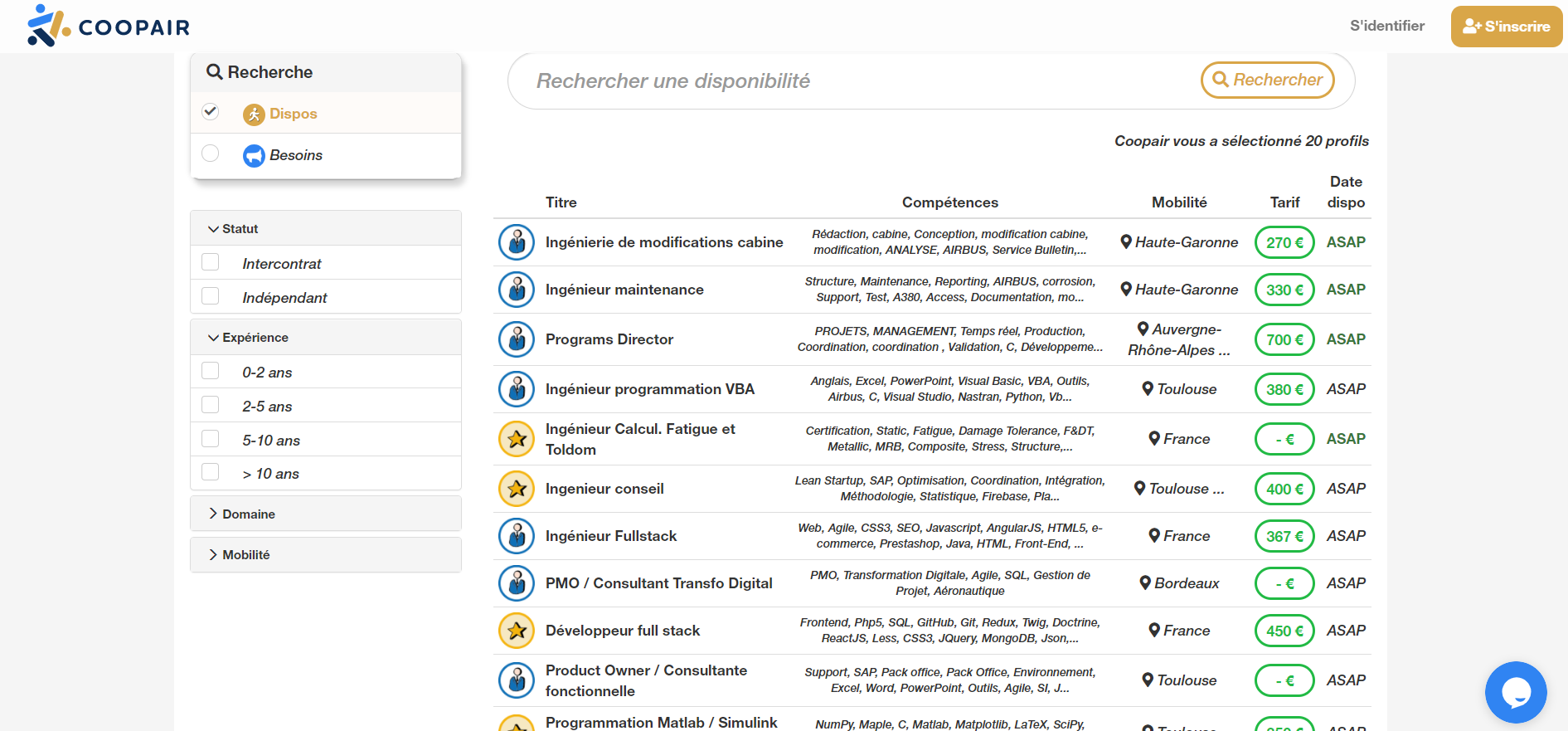The image size is (1568, 731).
Task: Click the Ingénieur Fullstack profile avatar icon
Action: pos(517,536)
